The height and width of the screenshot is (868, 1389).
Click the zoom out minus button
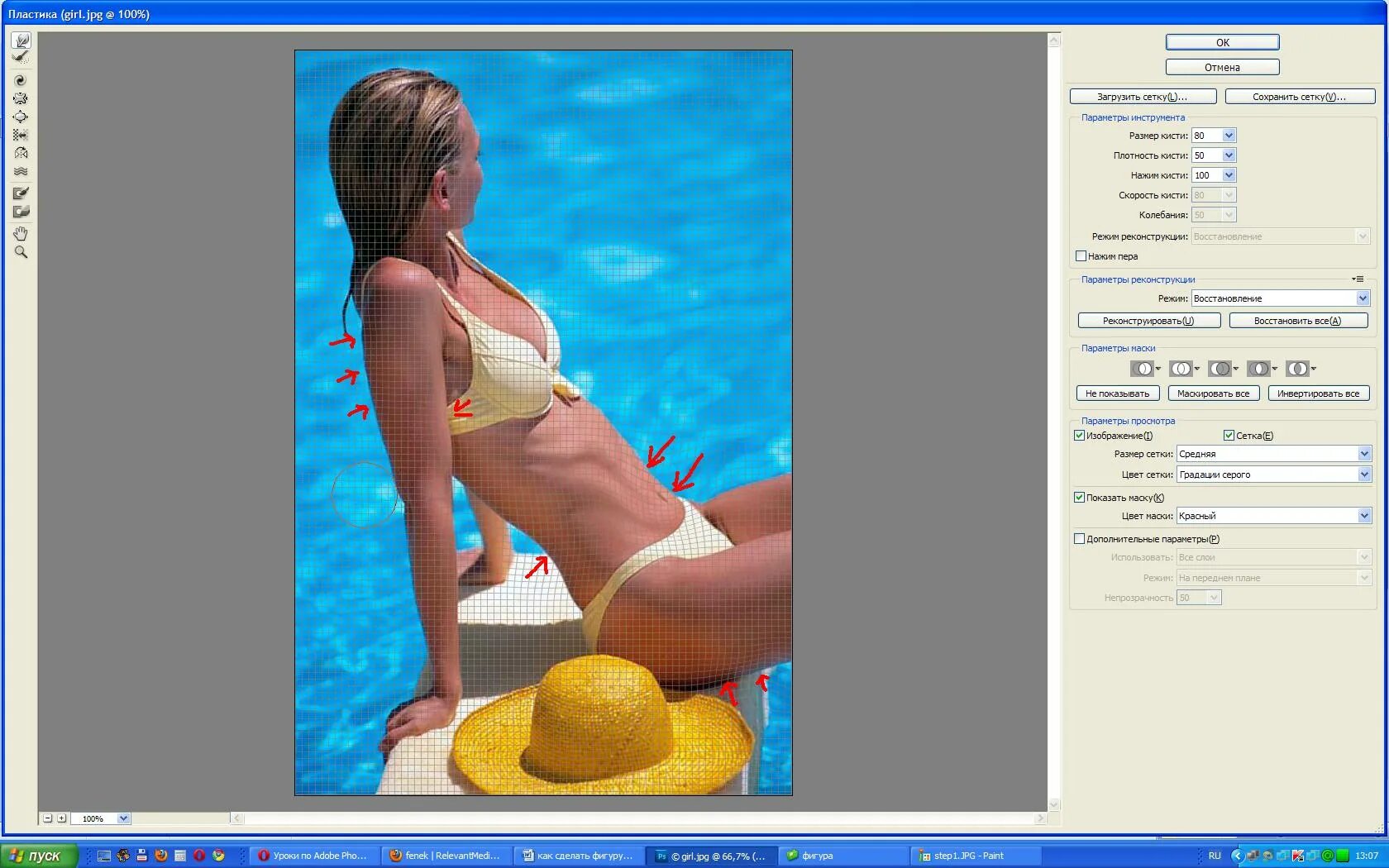[x=48, y=818]
